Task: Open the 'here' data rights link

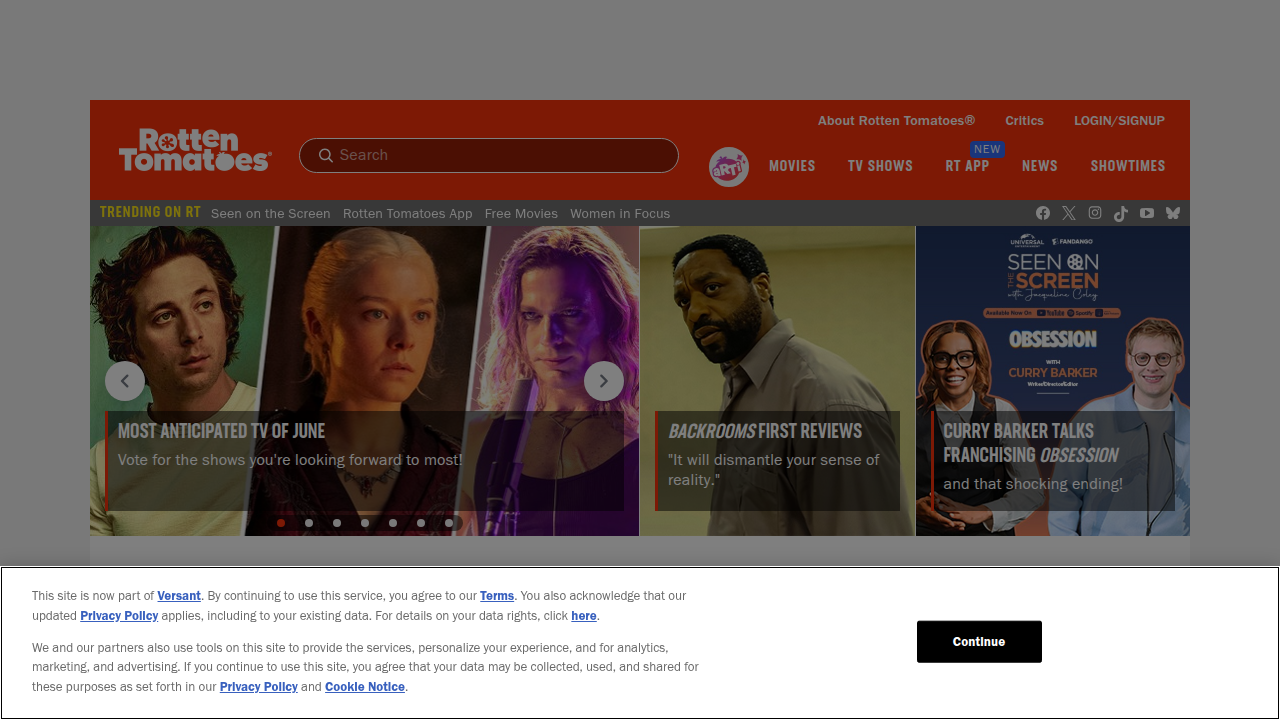Action: (584, 616)
